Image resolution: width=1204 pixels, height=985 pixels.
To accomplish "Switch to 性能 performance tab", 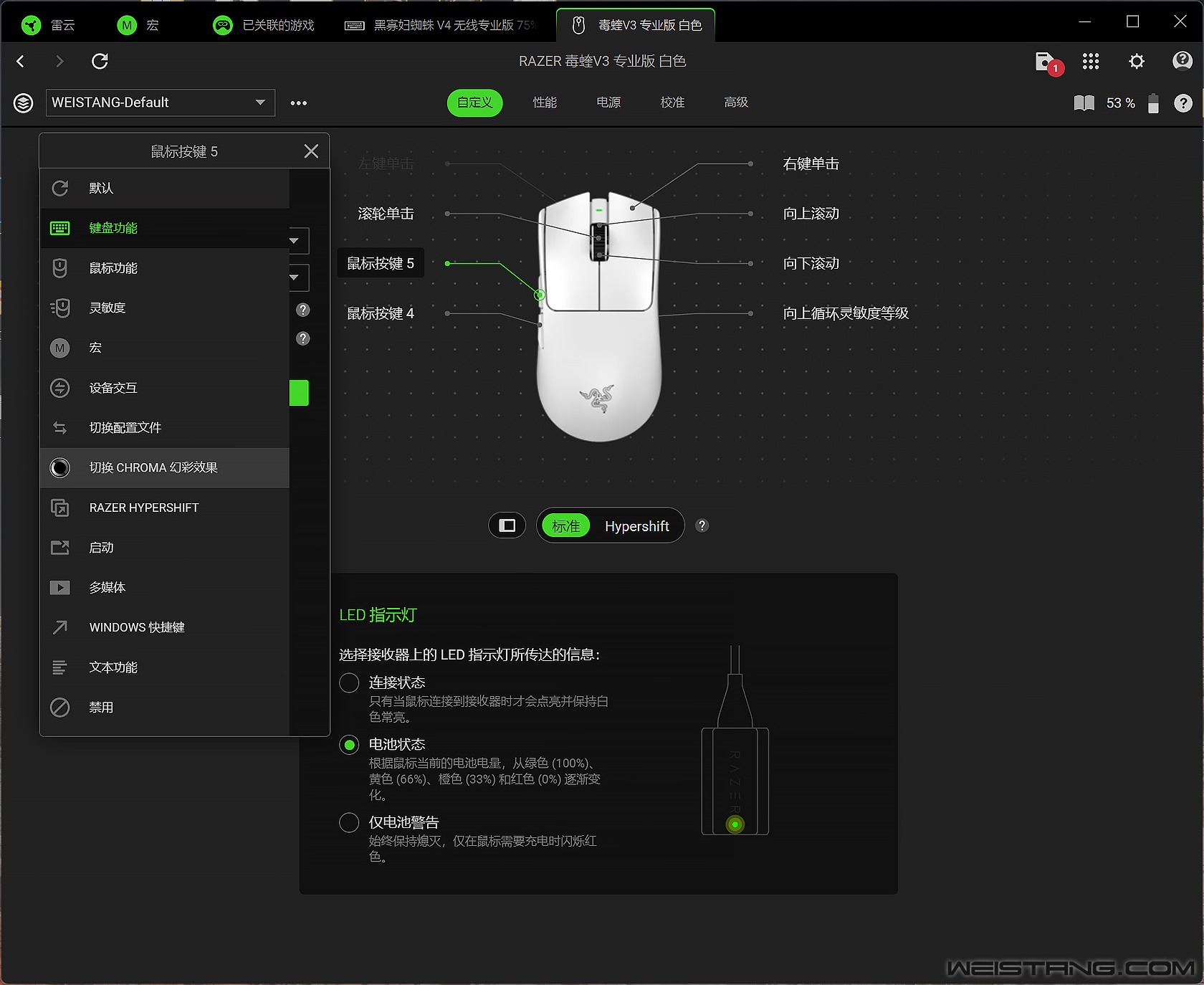I will [545, 103].
